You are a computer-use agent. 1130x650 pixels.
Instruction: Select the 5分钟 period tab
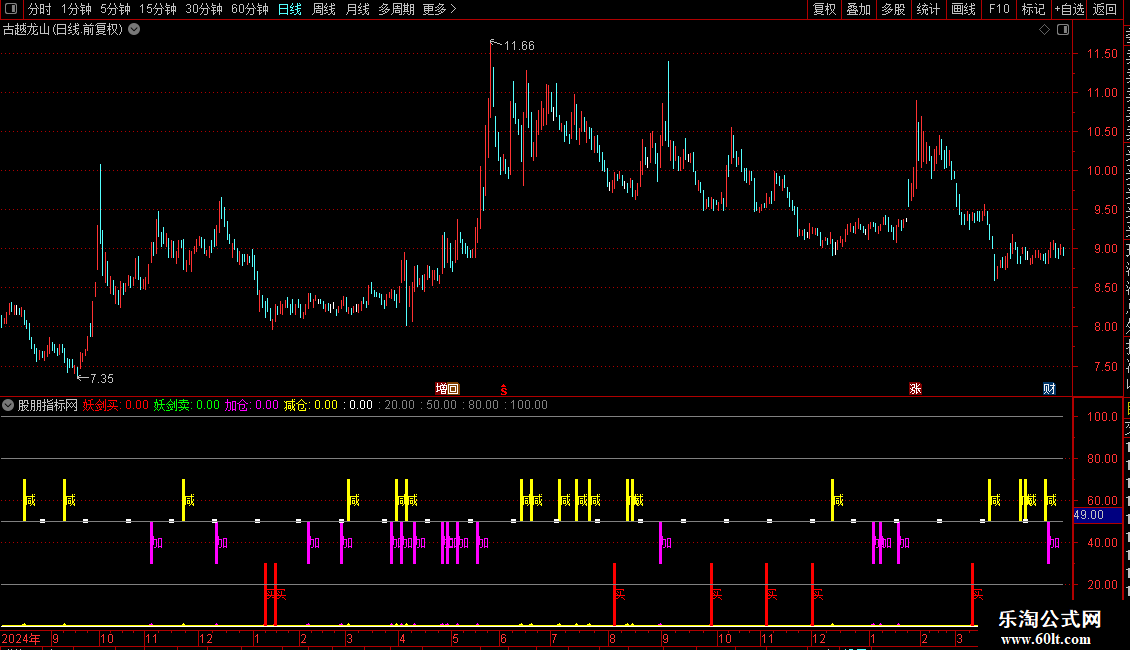point(115,9)
